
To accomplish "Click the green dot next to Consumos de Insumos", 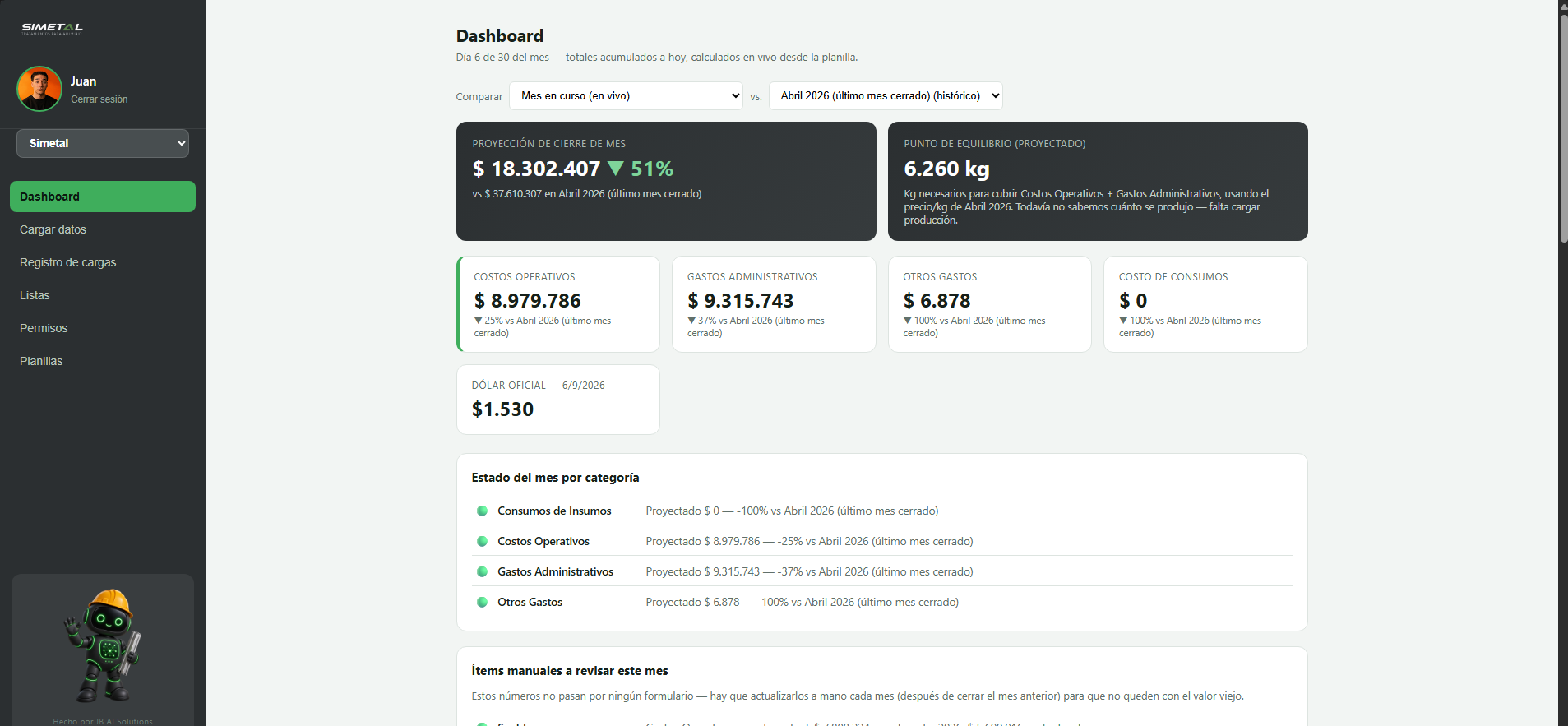I will (x=483, y=511).
